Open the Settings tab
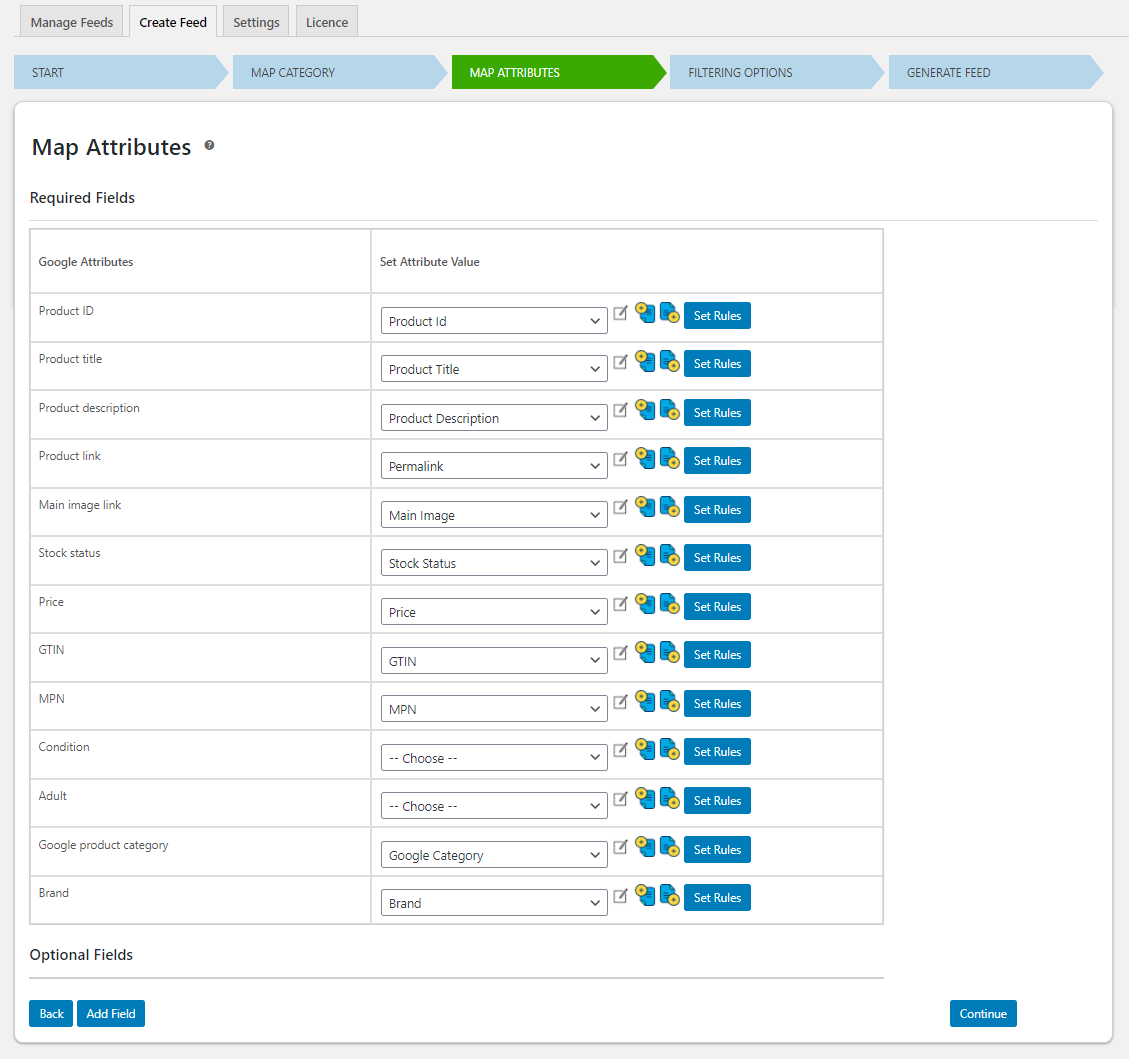Image resolution: width=1129 pixels, height=1059 pixels. 255,21
